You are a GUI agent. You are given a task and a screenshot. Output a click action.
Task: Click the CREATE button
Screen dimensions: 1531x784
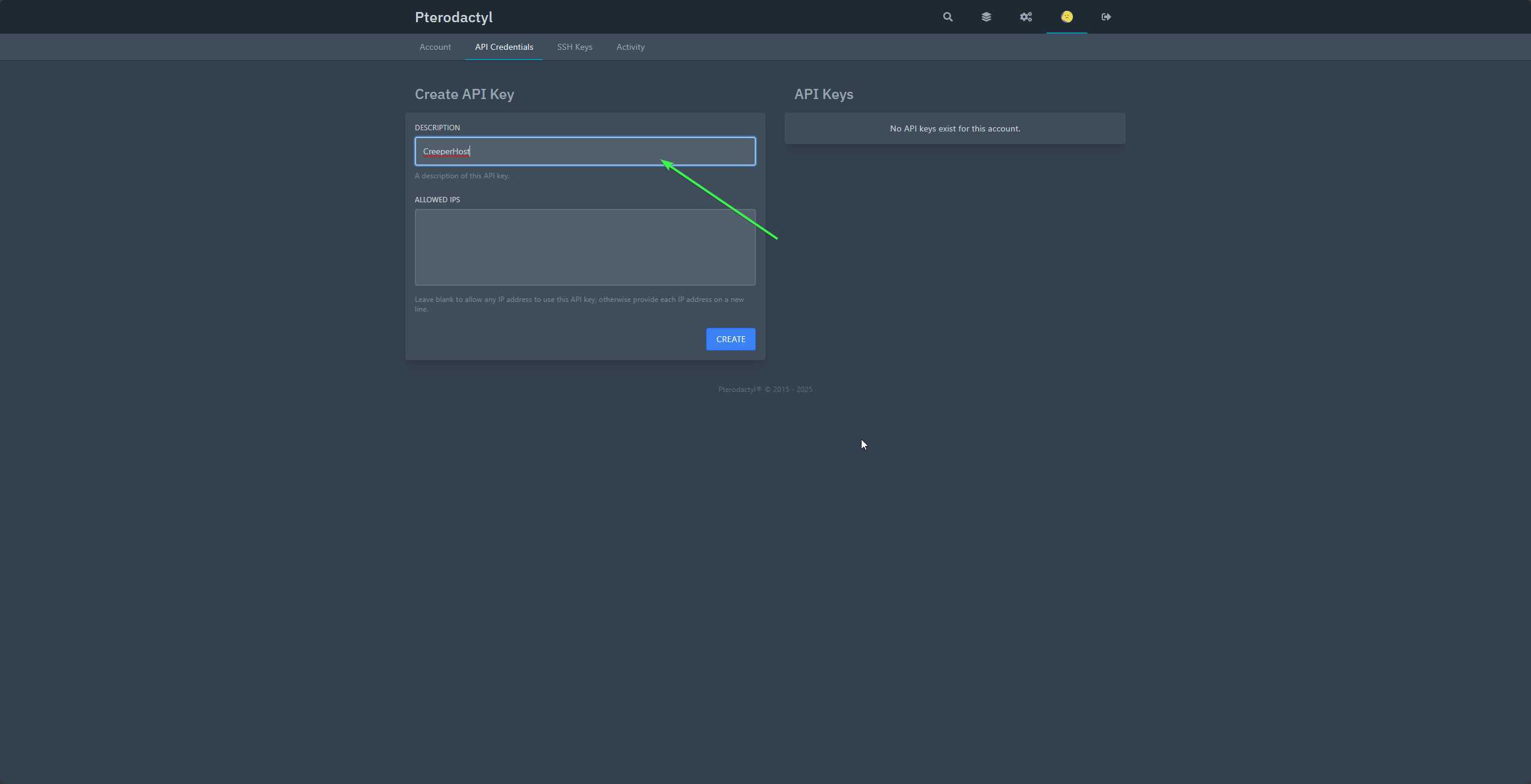731,339
